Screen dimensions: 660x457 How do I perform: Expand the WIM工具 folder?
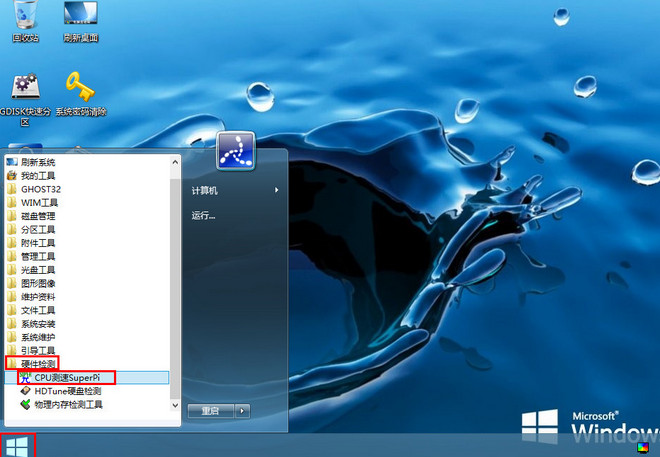click(x=39, y=202)
